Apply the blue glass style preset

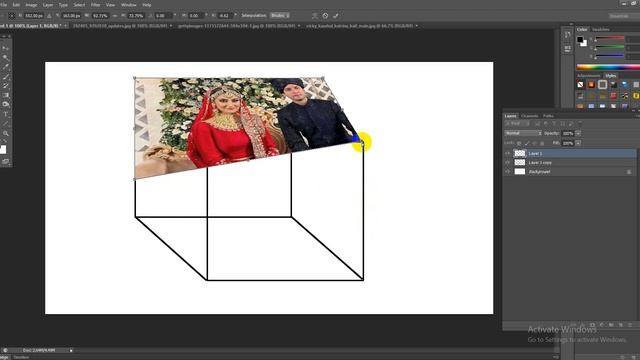tap(624, 84)
